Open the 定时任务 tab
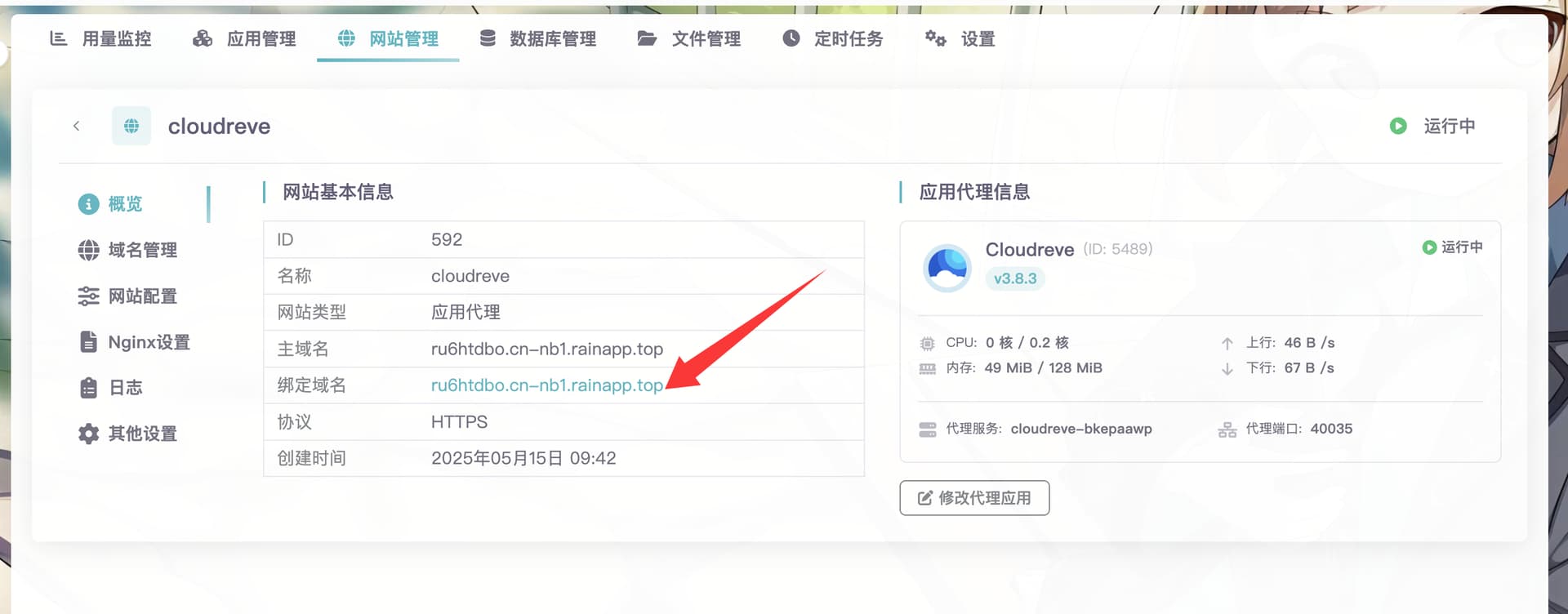This screenshot has width=1568, height=614. pyautogui.click(x=832, y=38)
